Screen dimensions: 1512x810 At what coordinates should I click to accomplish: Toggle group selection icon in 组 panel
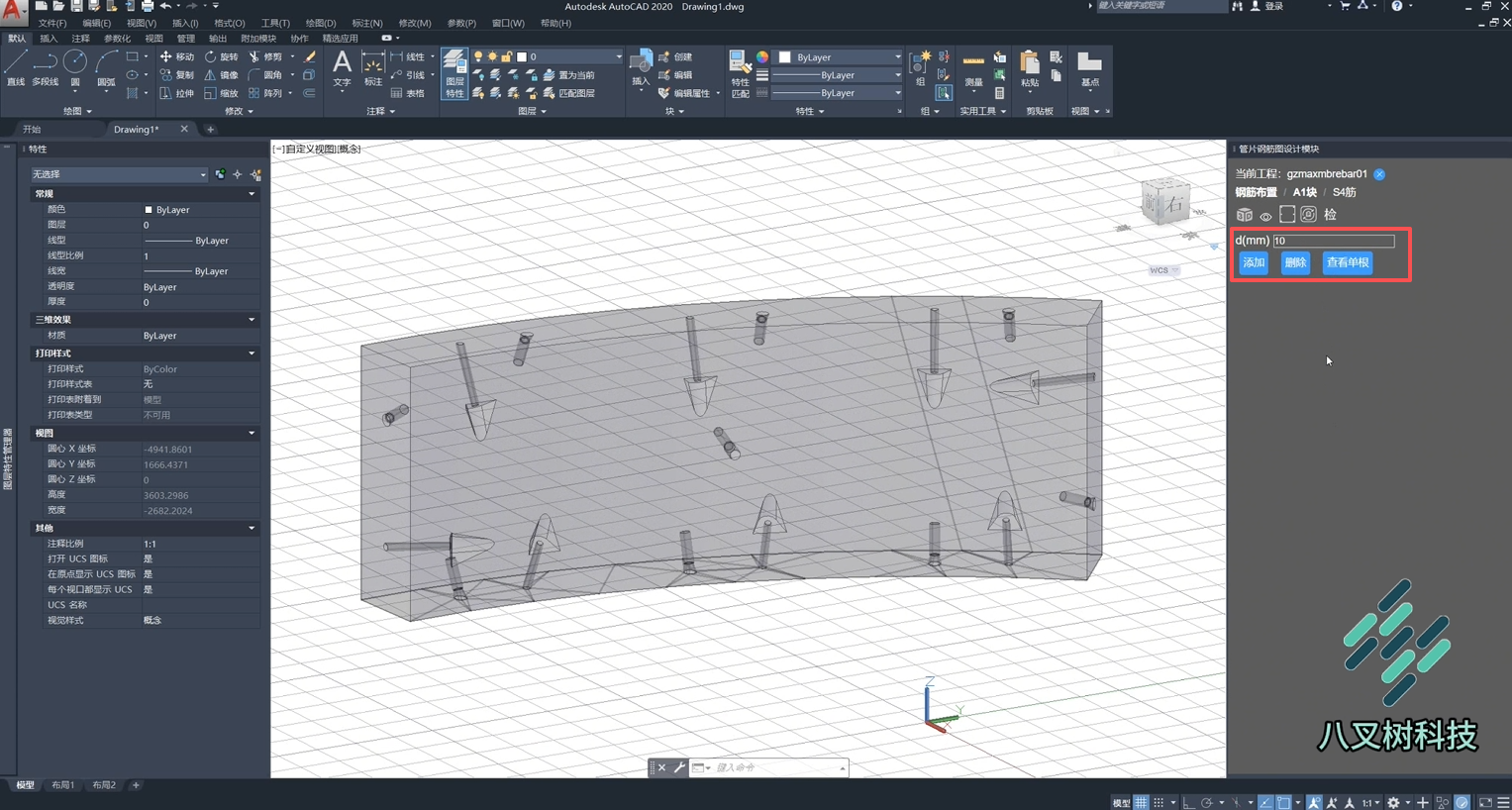click(944, 93)
